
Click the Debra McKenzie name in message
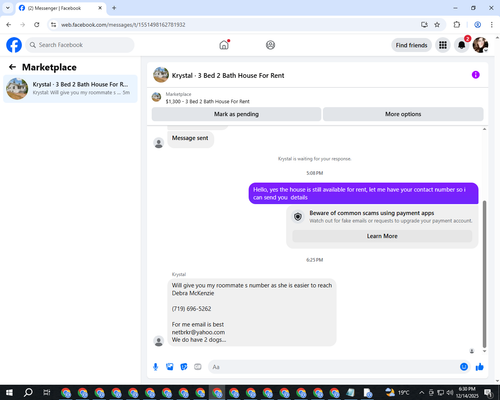pyautogui.click(x=193, y=293)
